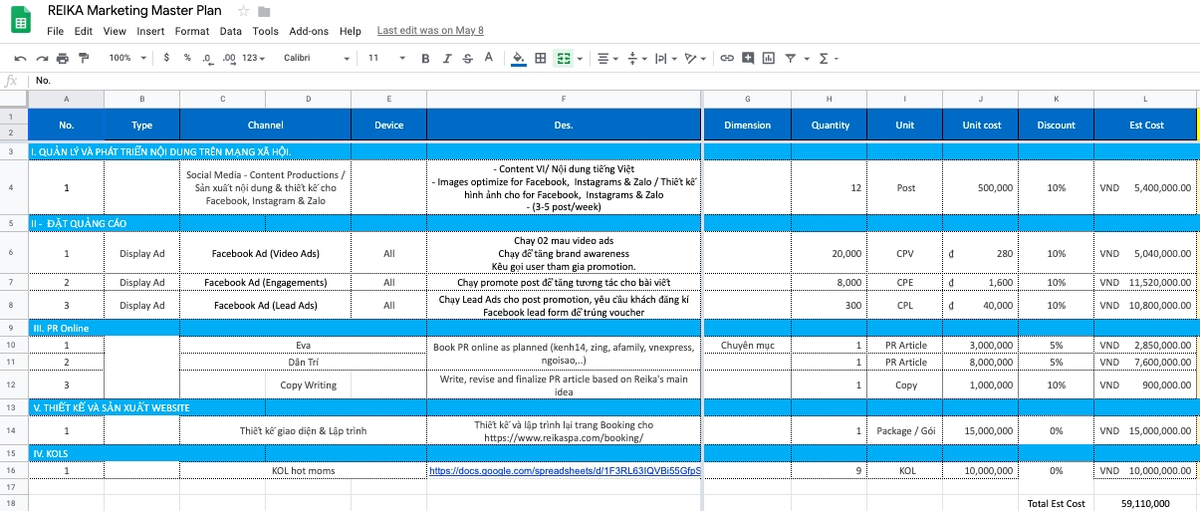Image resolution: width=1200 pixels, height=511 pixels.
Task: Insert a comment from the toolbar
Action: [x=747, y=58]
